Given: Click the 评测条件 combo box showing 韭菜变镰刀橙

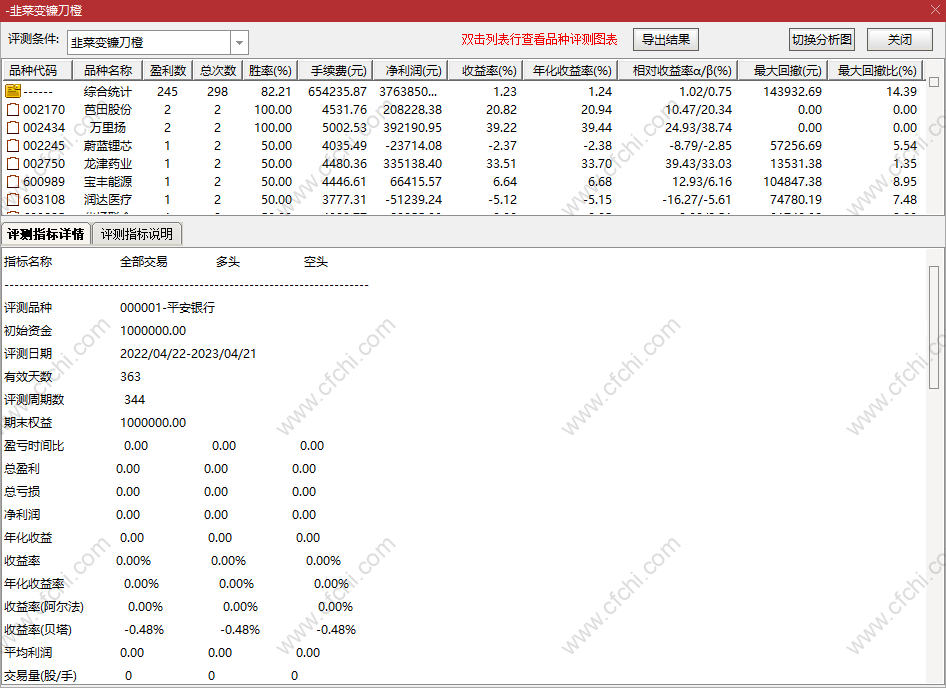Looking at the screenshot, I should [x=157, y=43].
